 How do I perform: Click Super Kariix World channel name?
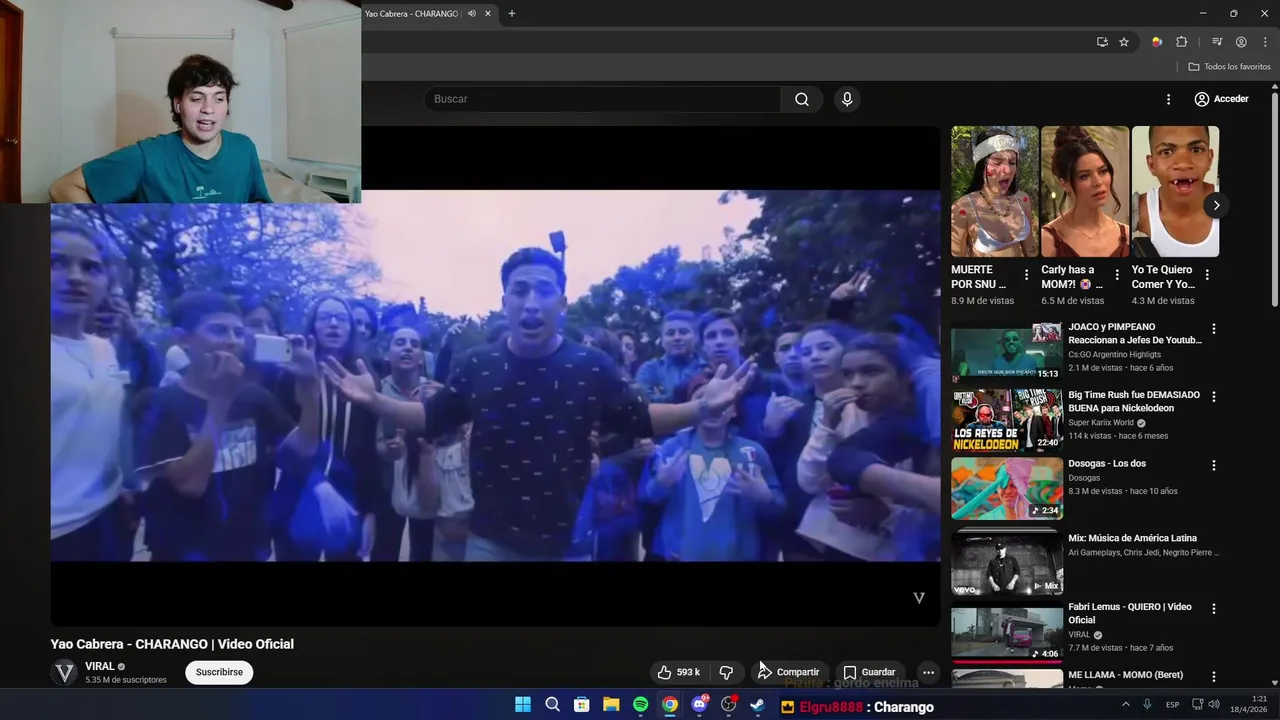pyautogui.click(x=1101, y=422)
